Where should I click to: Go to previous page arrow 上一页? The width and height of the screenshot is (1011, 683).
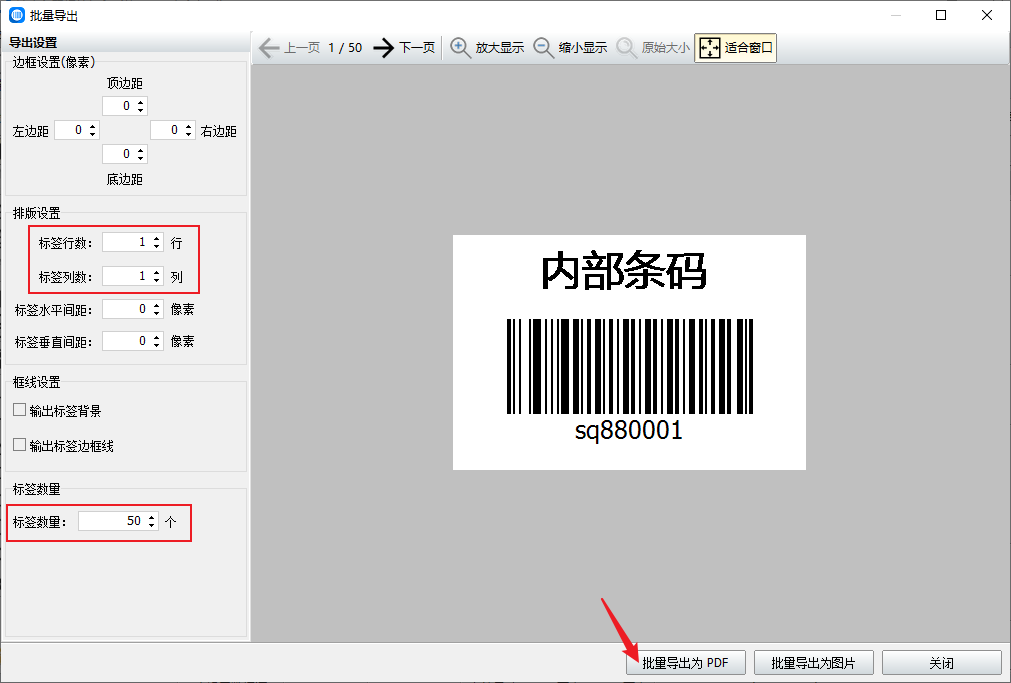[x=288, y=48]
